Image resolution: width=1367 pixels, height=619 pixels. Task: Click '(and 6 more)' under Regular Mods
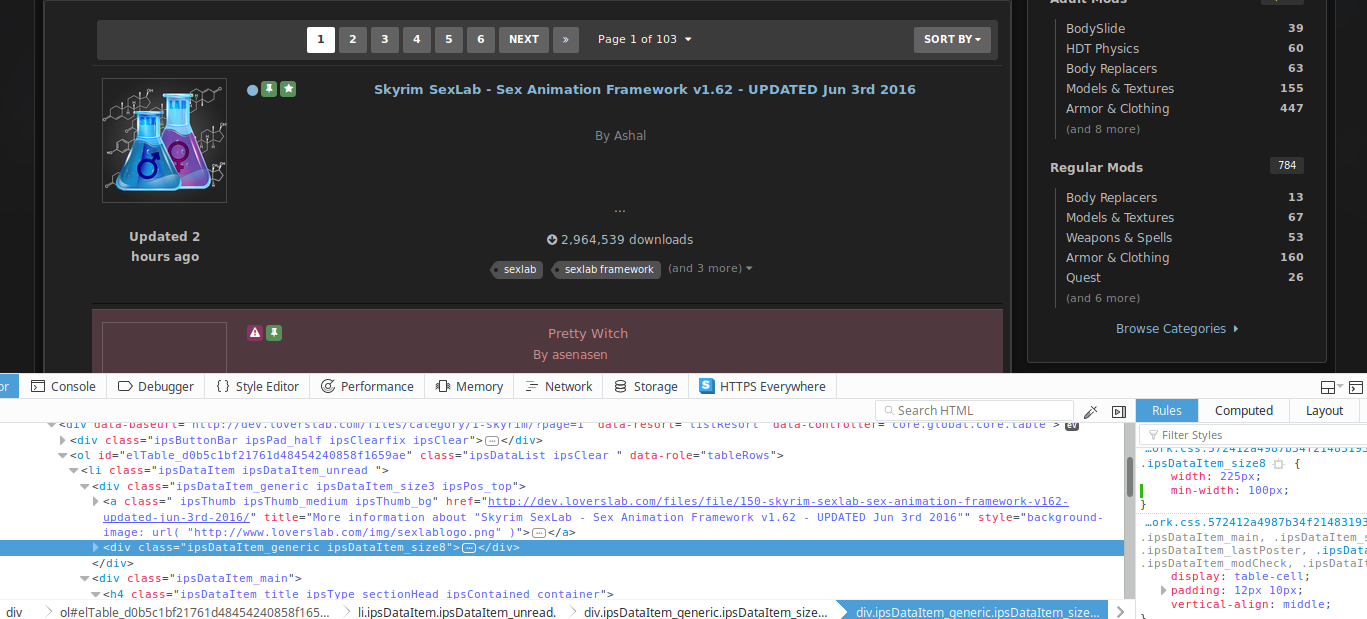tap(1103, 298)
